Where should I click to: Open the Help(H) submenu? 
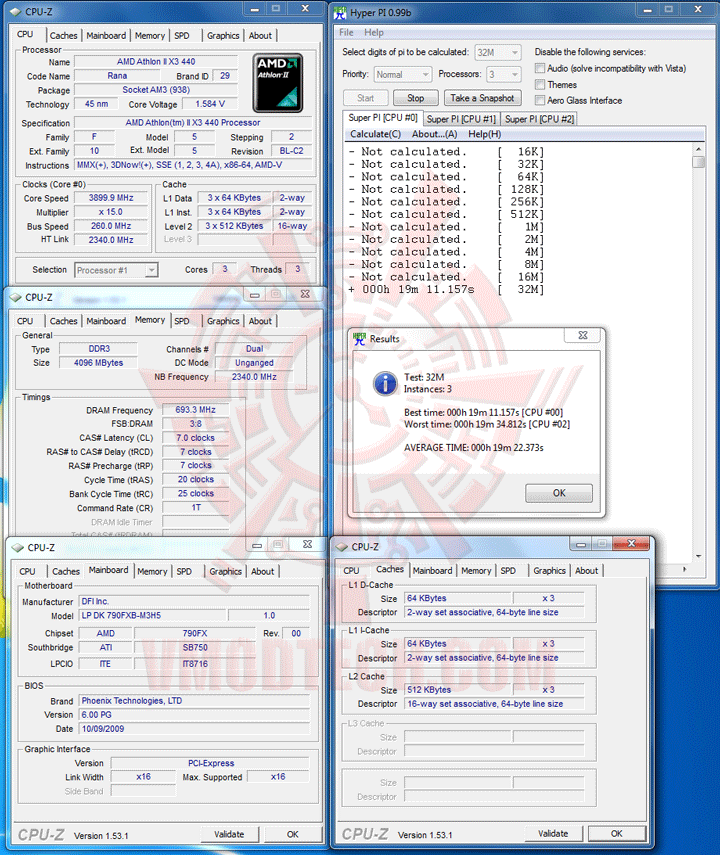[484, 134]
